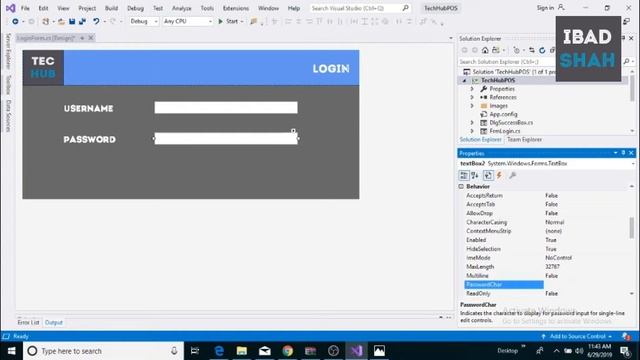The width and height of the screenshot is (640, 360).
Task: Open the Start button dropdown arrow
Action: click(x=242, y=21)
